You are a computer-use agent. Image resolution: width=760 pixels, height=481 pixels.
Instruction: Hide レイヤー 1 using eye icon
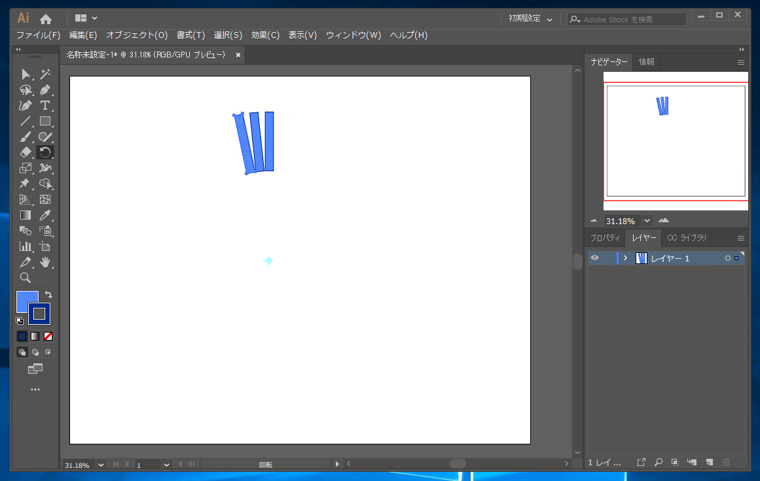click(x=595, y=258)
